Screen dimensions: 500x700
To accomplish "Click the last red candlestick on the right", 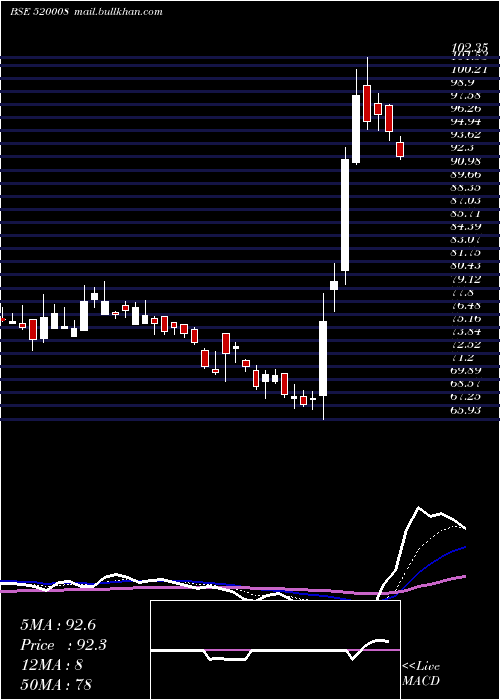I will tap(400, 149).
